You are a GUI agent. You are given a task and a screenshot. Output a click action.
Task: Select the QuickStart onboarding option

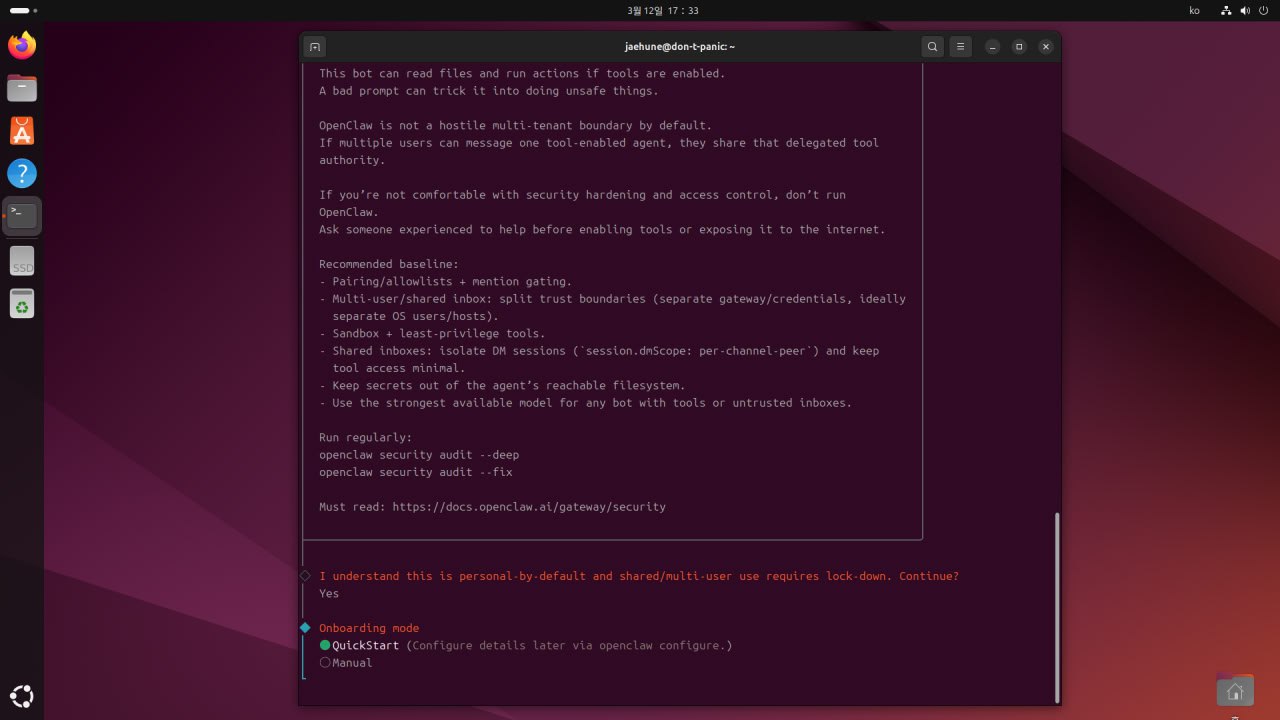(365, 646)
